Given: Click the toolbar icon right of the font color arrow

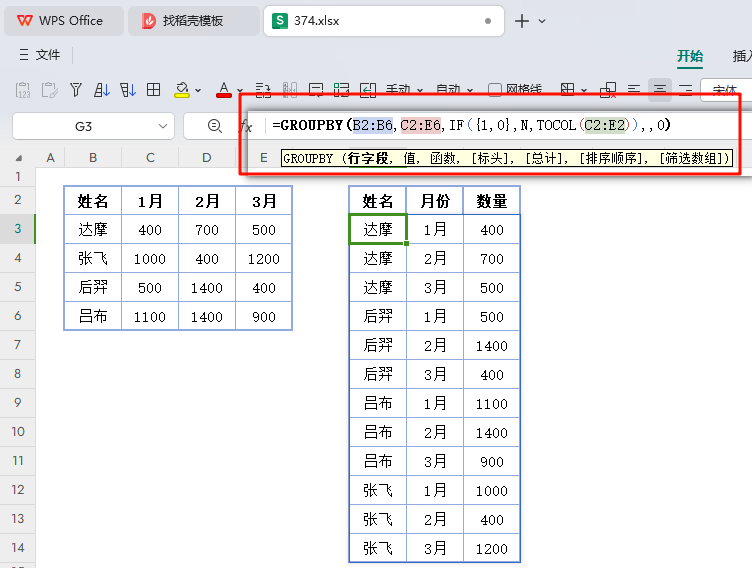Looking at the screenshot, I should pyautogui.click(x=263, y=90).
